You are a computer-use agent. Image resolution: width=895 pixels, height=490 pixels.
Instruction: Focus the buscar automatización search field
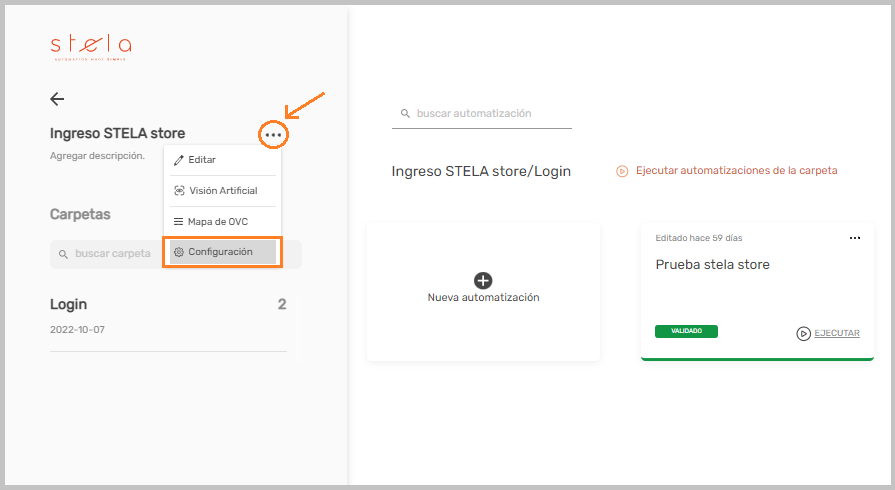pyautogui.click(x=482, y=114)
